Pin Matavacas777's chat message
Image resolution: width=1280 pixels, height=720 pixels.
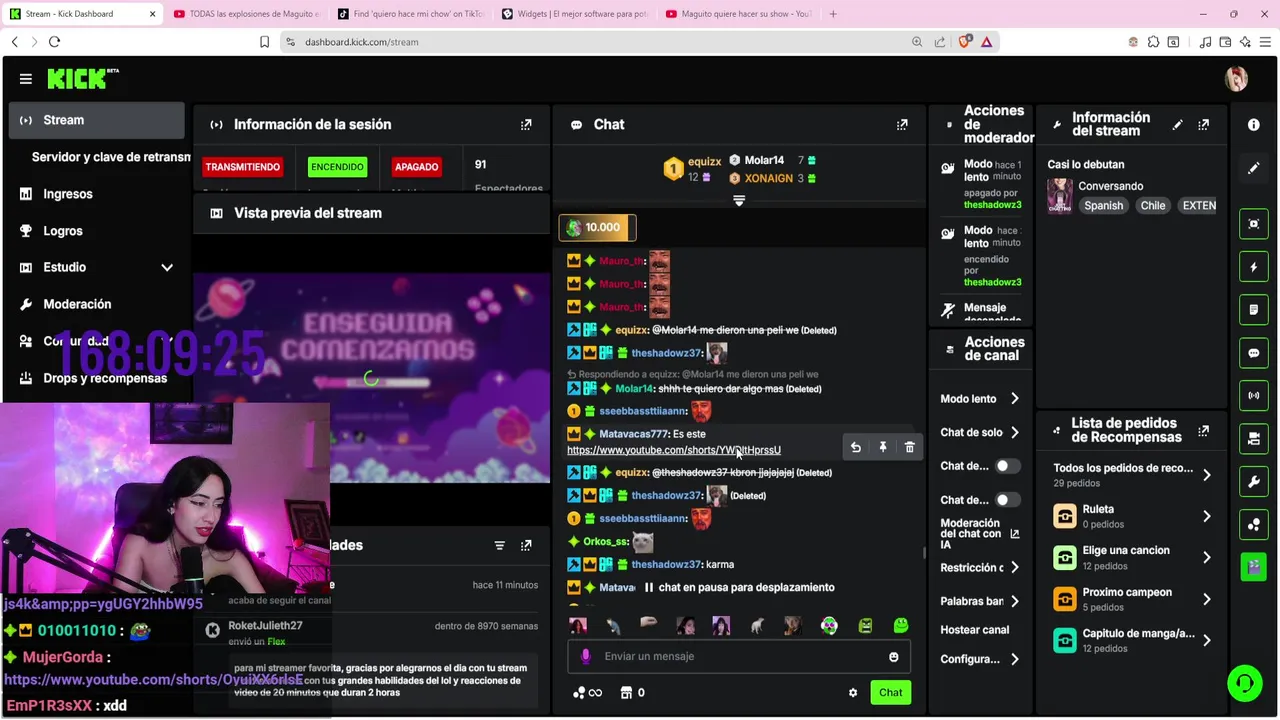pos(883,448)
